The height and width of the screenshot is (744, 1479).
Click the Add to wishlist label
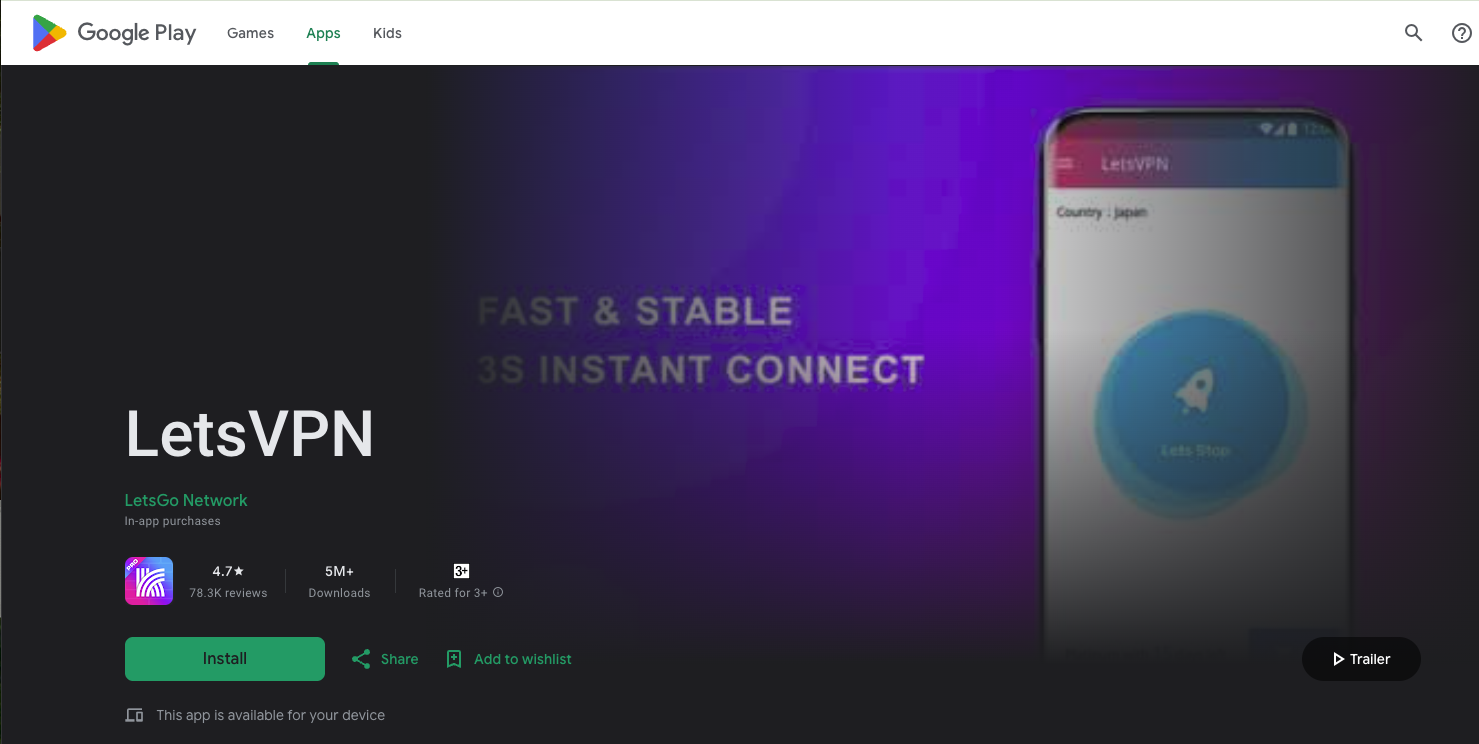[x=523, y=659]
